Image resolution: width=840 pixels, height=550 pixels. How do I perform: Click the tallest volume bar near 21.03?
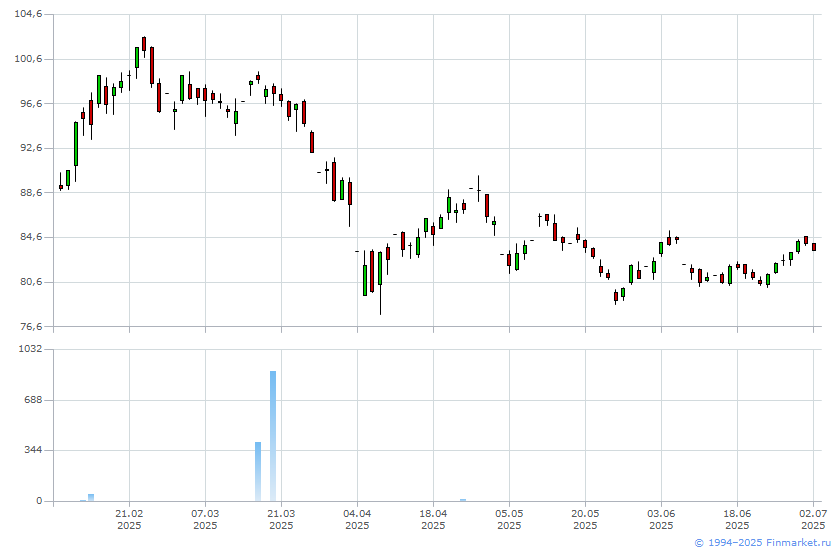point(273,436)
